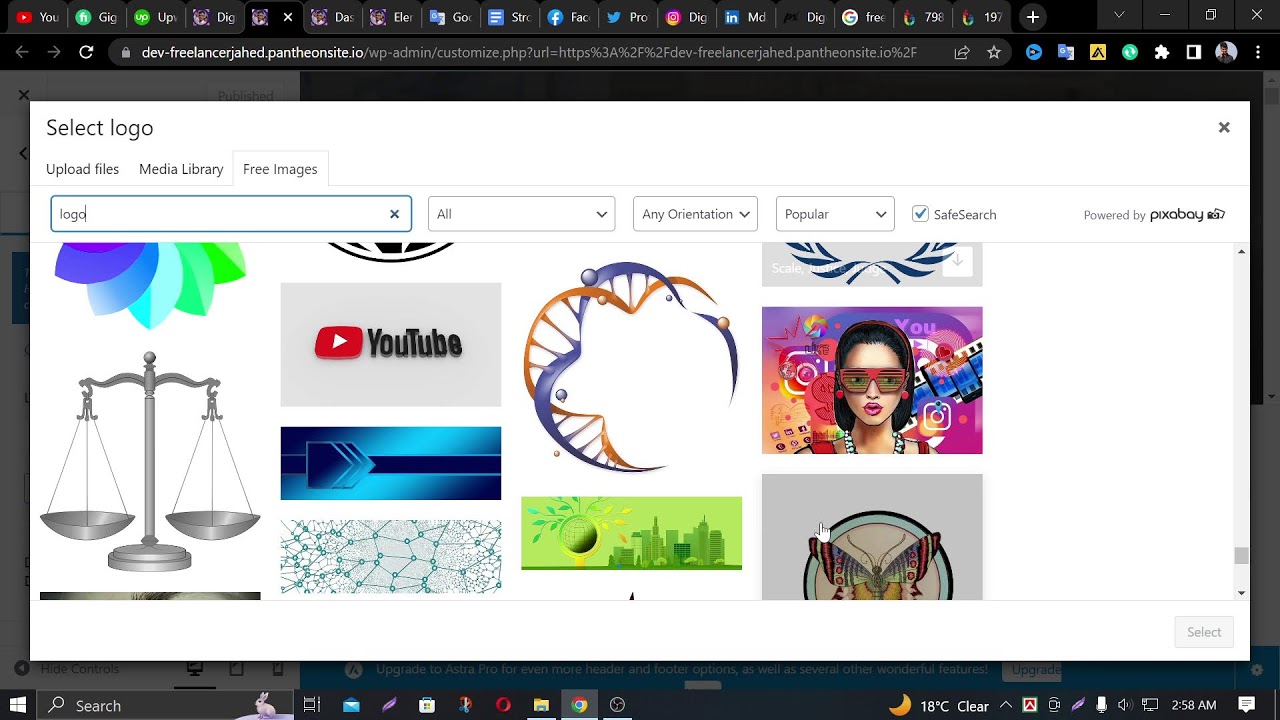The image size is (1280, 720).
Task: Open File Explorer from the taskbar
Action: (541, 705)
